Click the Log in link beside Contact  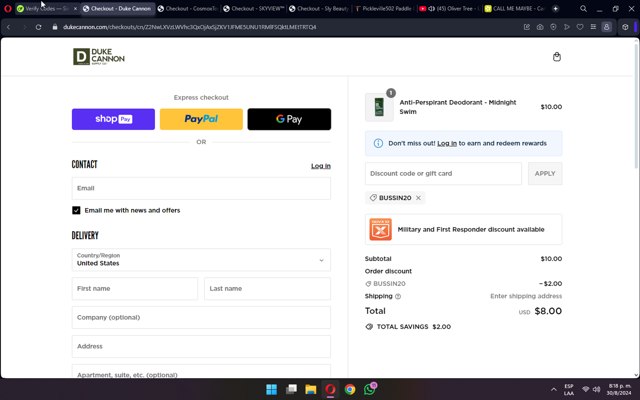[321, 166]
